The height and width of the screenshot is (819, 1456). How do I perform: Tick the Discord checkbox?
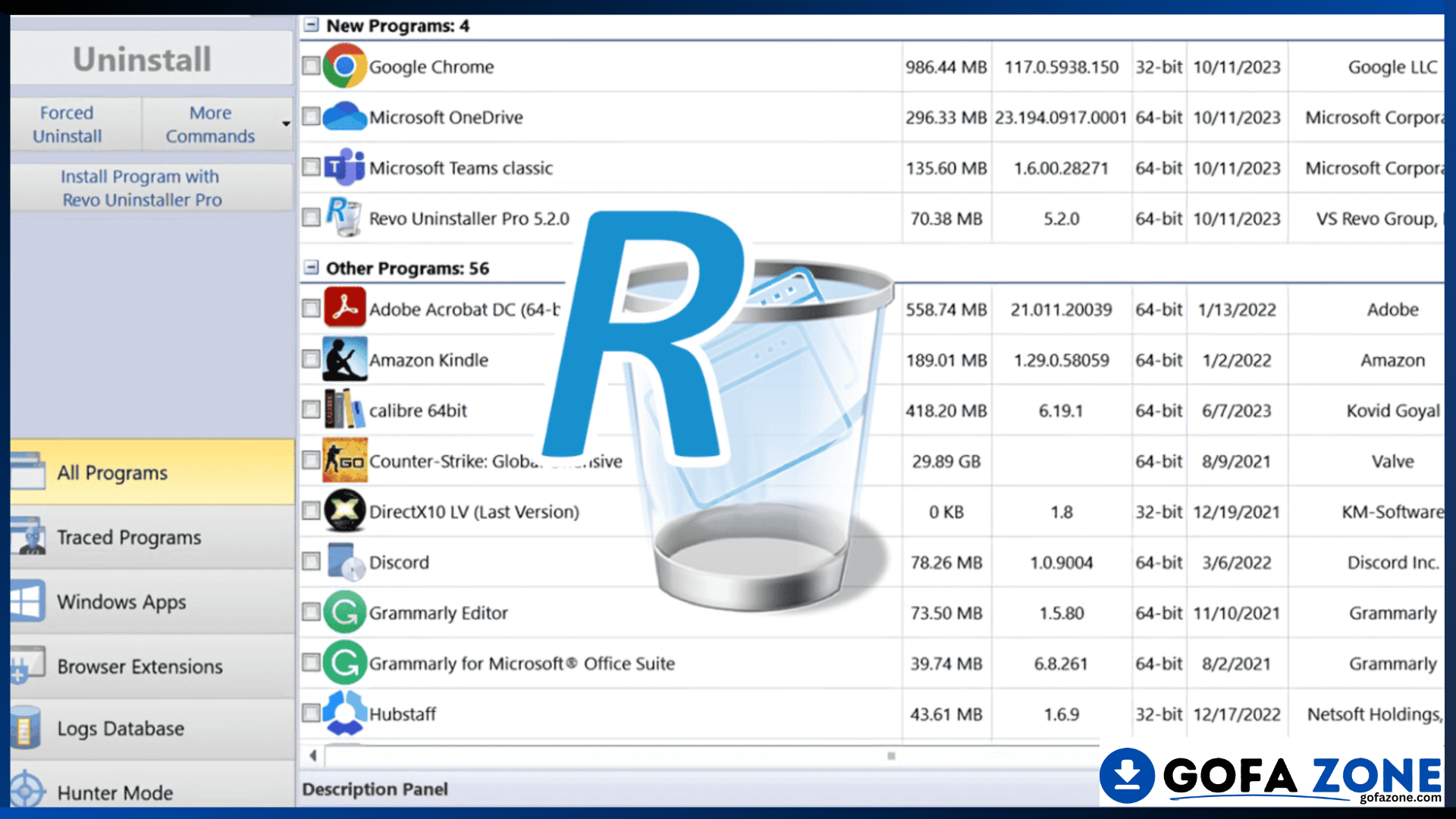pyautogui.click(x=311, y=561)
